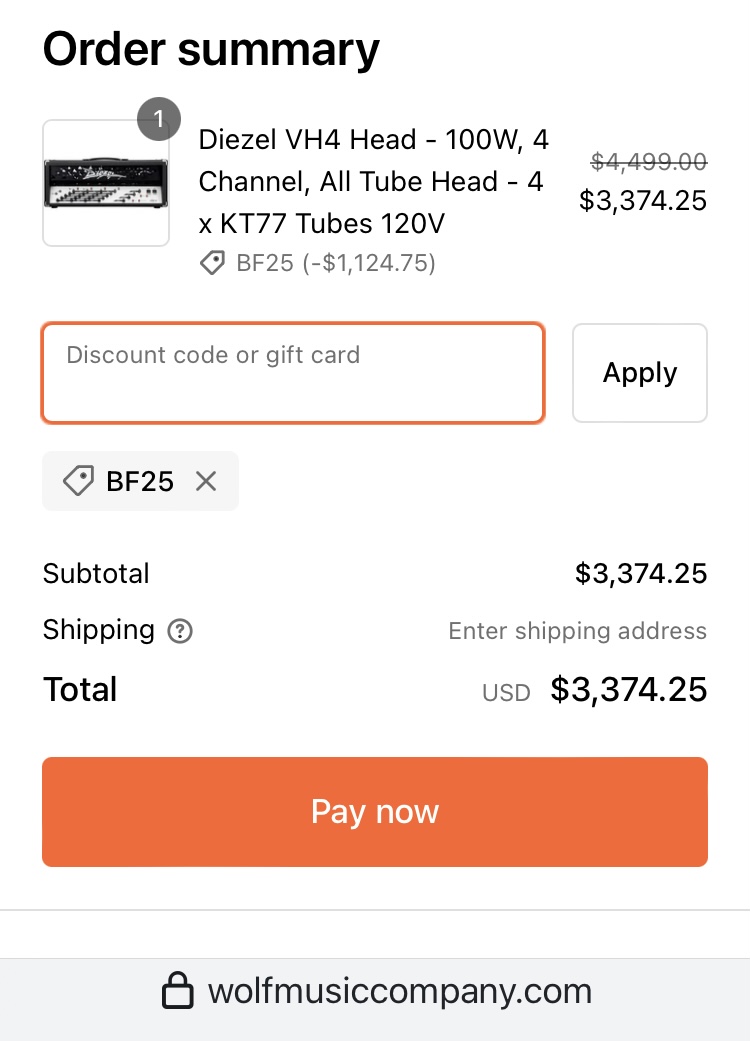This screenshot has height=1041, width=750.
Task: Click the Order summary heading
Action: (211, 48)
